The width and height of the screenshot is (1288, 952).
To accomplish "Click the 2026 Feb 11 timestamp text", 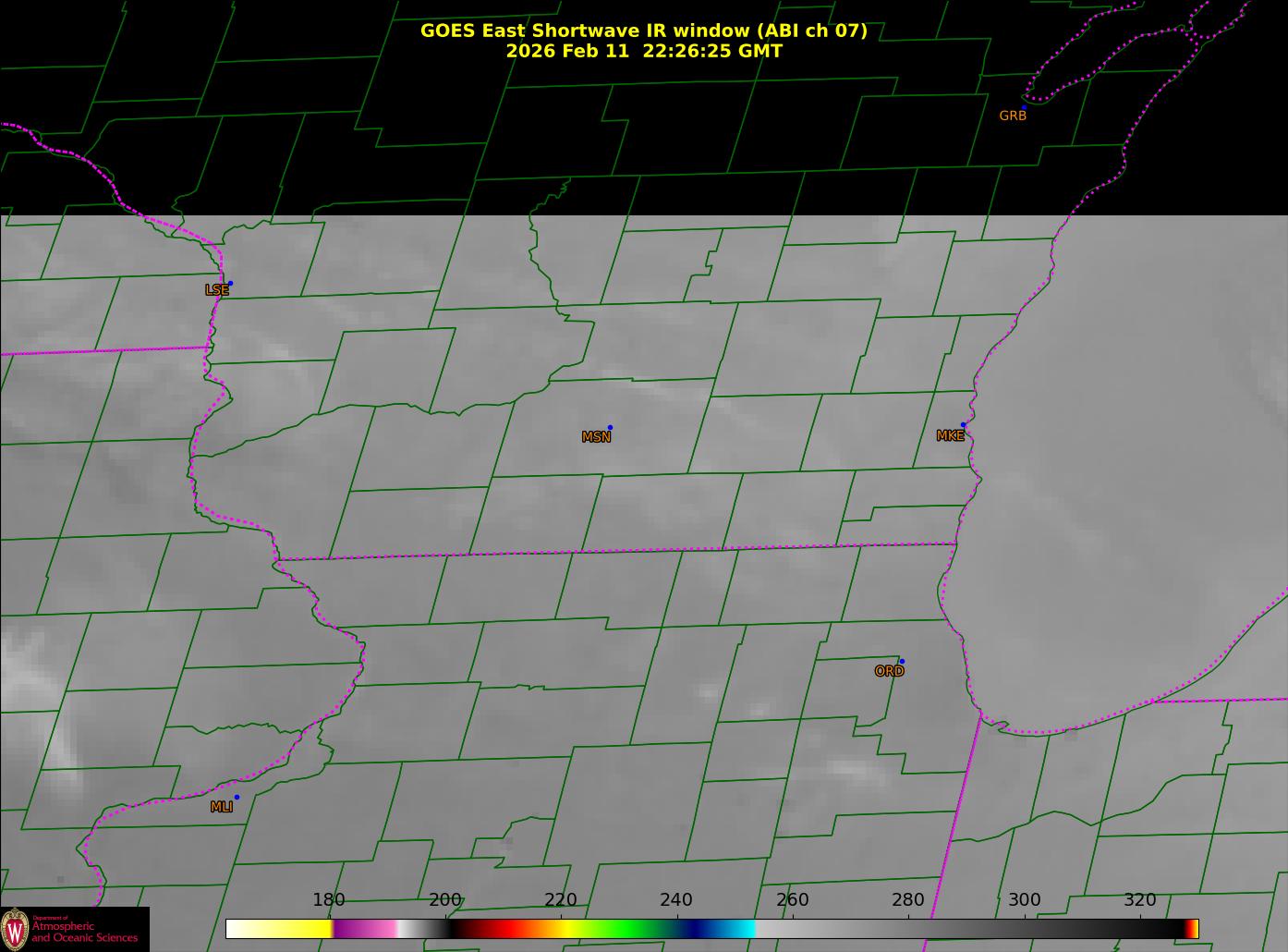I will coord(643,52).
